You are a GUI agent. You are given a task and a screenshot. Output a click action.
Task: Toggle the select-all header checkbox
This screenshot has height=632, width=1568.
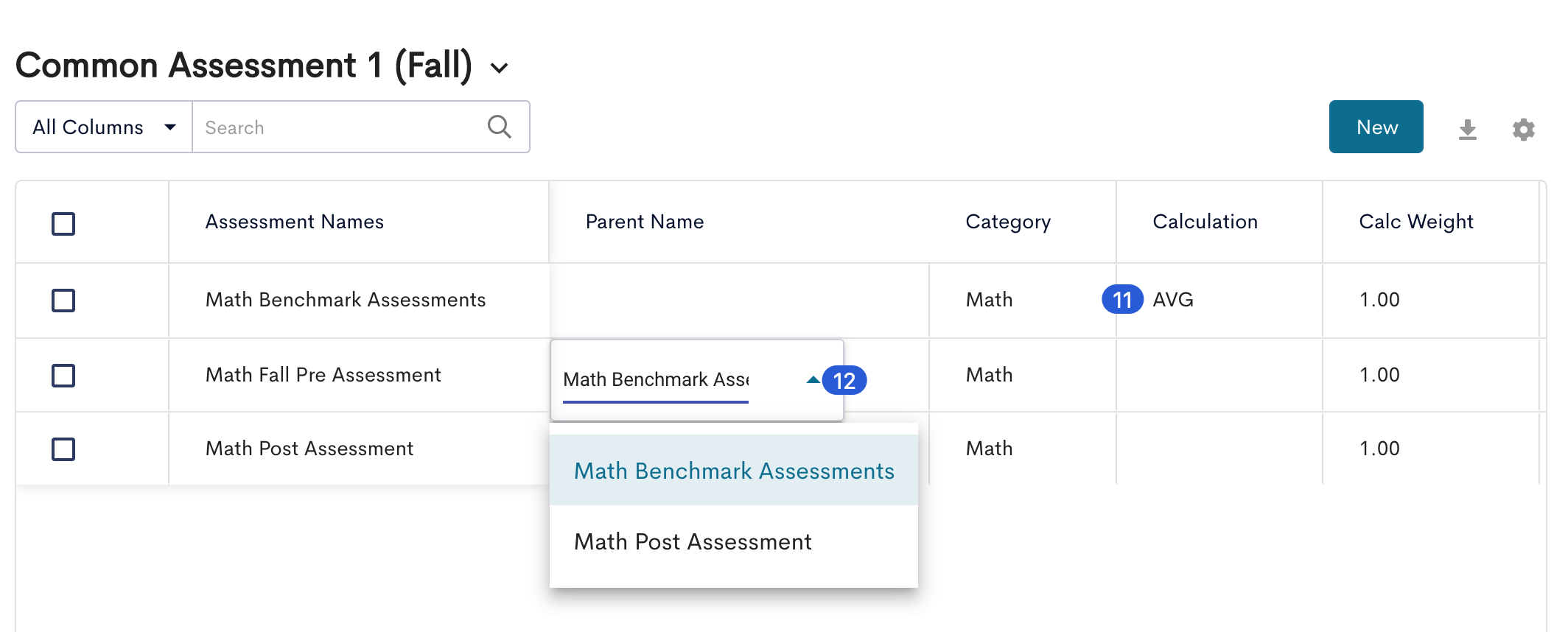[63, 223]
